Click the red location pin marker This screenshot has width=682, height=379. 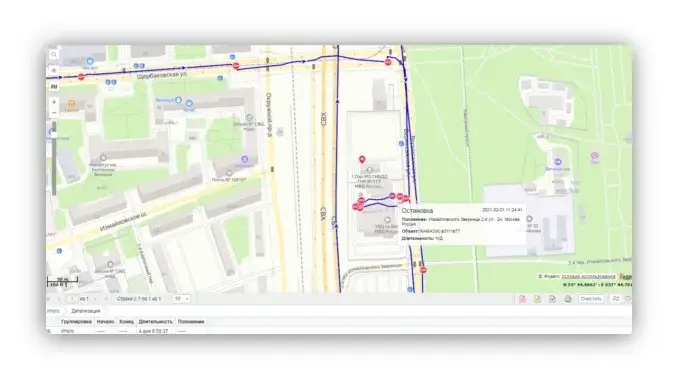(362, 160)
